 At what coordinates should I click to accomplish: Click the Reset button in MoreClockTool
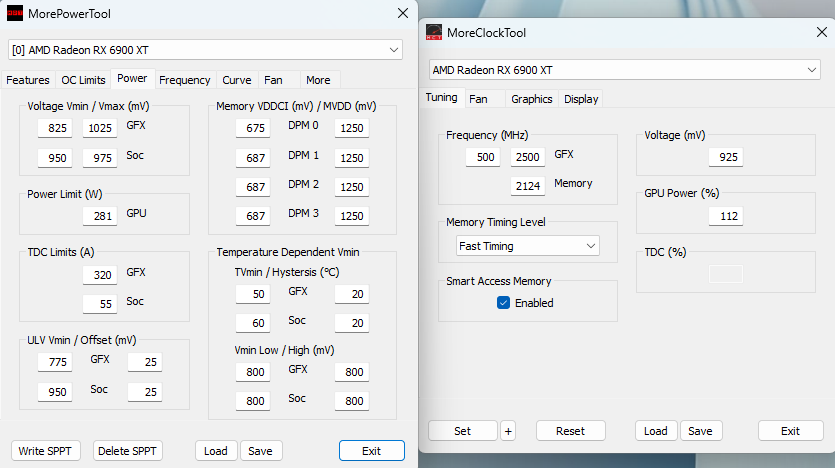tap(570, 431)
